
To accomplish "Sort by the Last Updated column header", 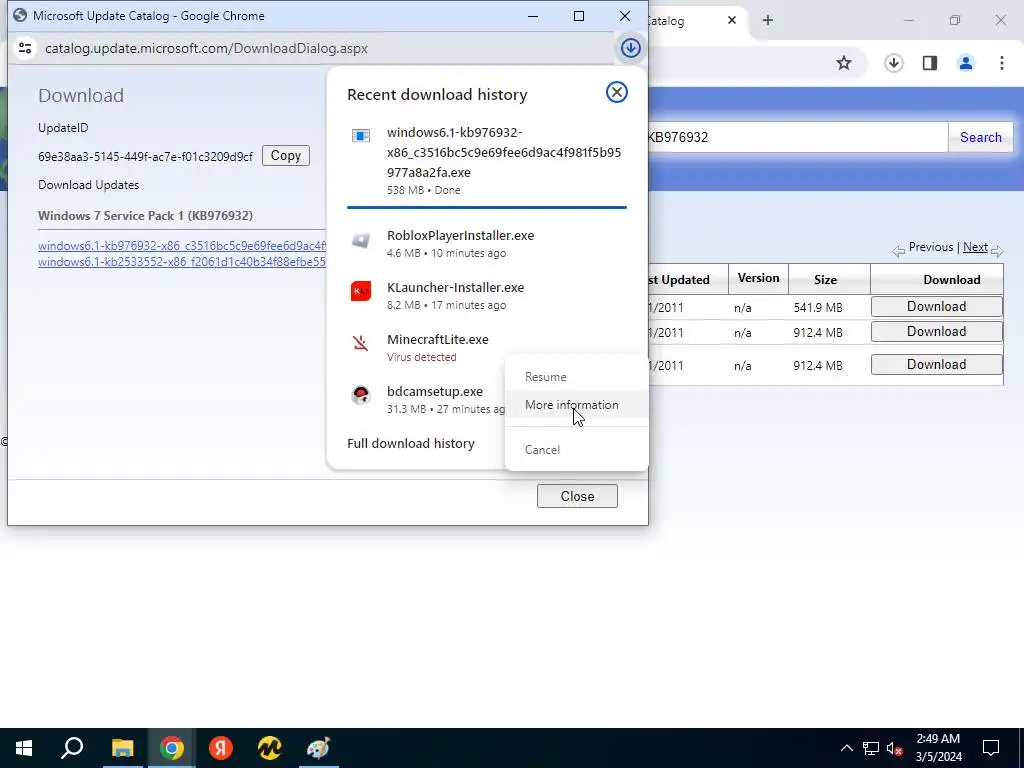I will coord(679,280).
